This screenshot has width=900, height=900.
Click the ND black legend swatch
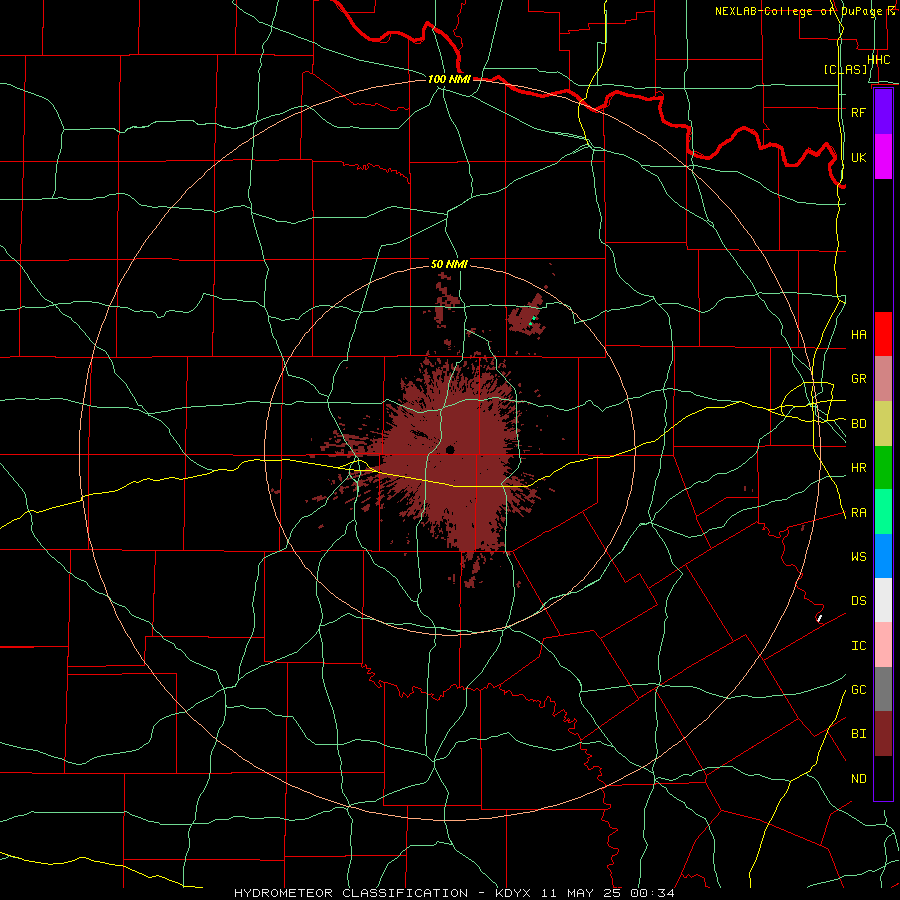click(883, 778)
